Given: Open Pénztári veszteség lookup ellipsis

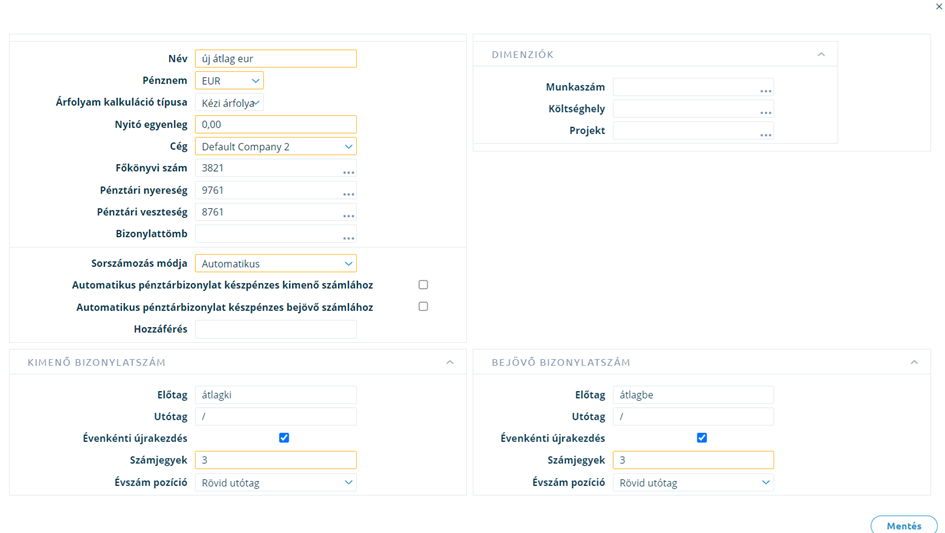Looking at the screenshot, I should pyautogui.click(x=348, y=215).
